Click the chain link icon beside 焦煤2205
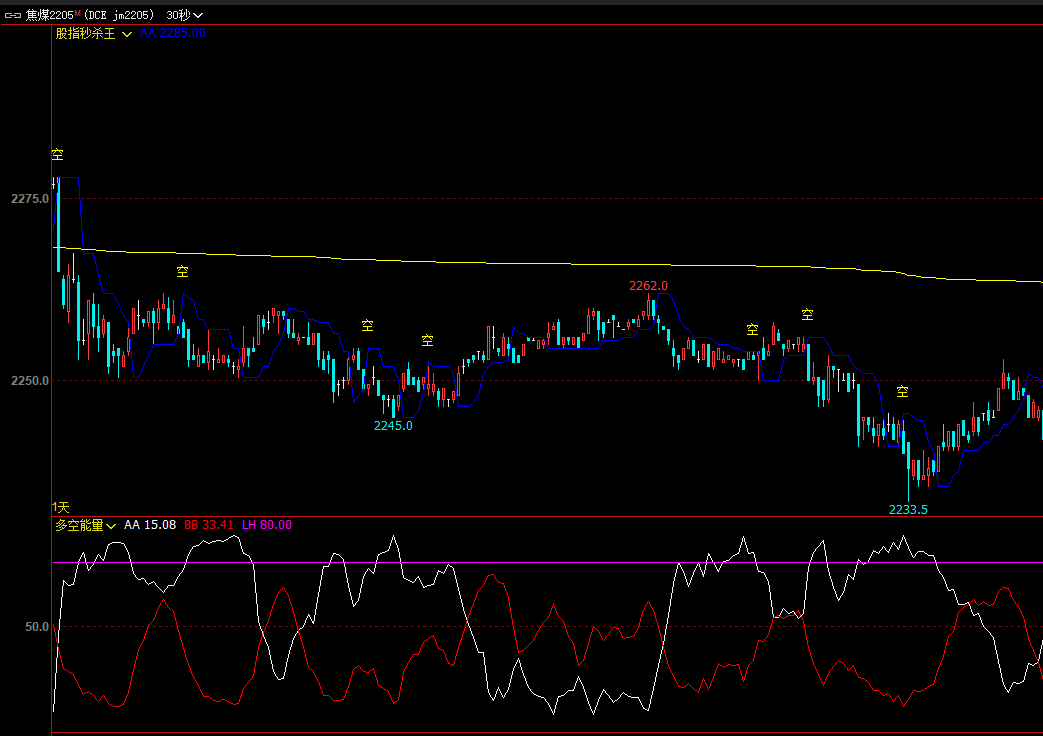 point(13,15)
